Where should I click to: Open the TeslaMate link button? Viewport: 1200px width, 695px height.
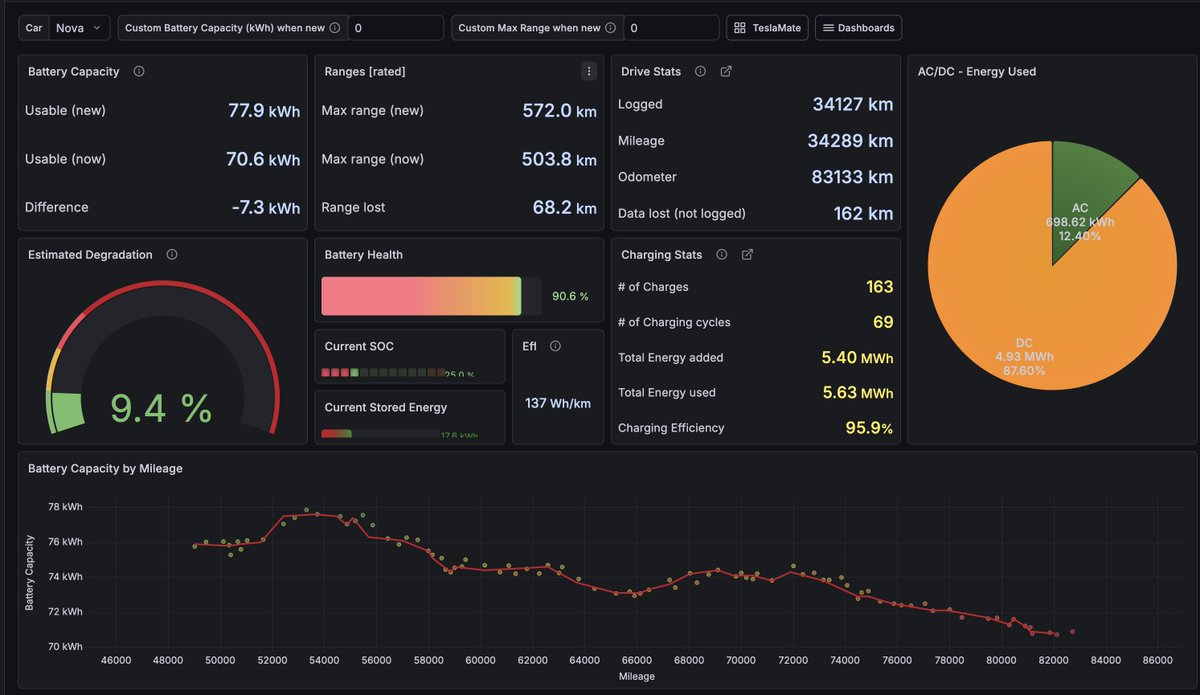[767, 28]
